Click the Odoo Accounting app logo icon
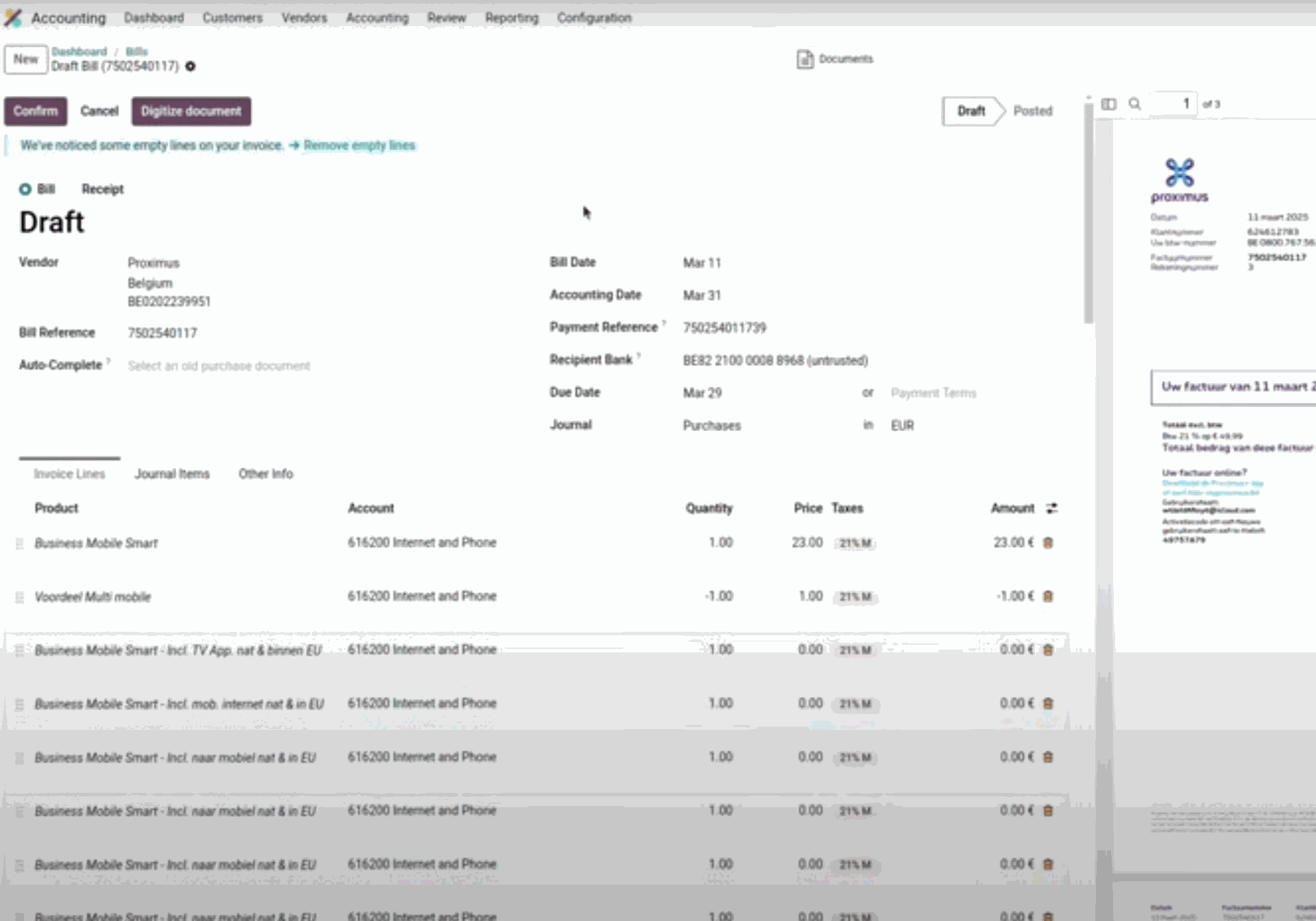 13,18
